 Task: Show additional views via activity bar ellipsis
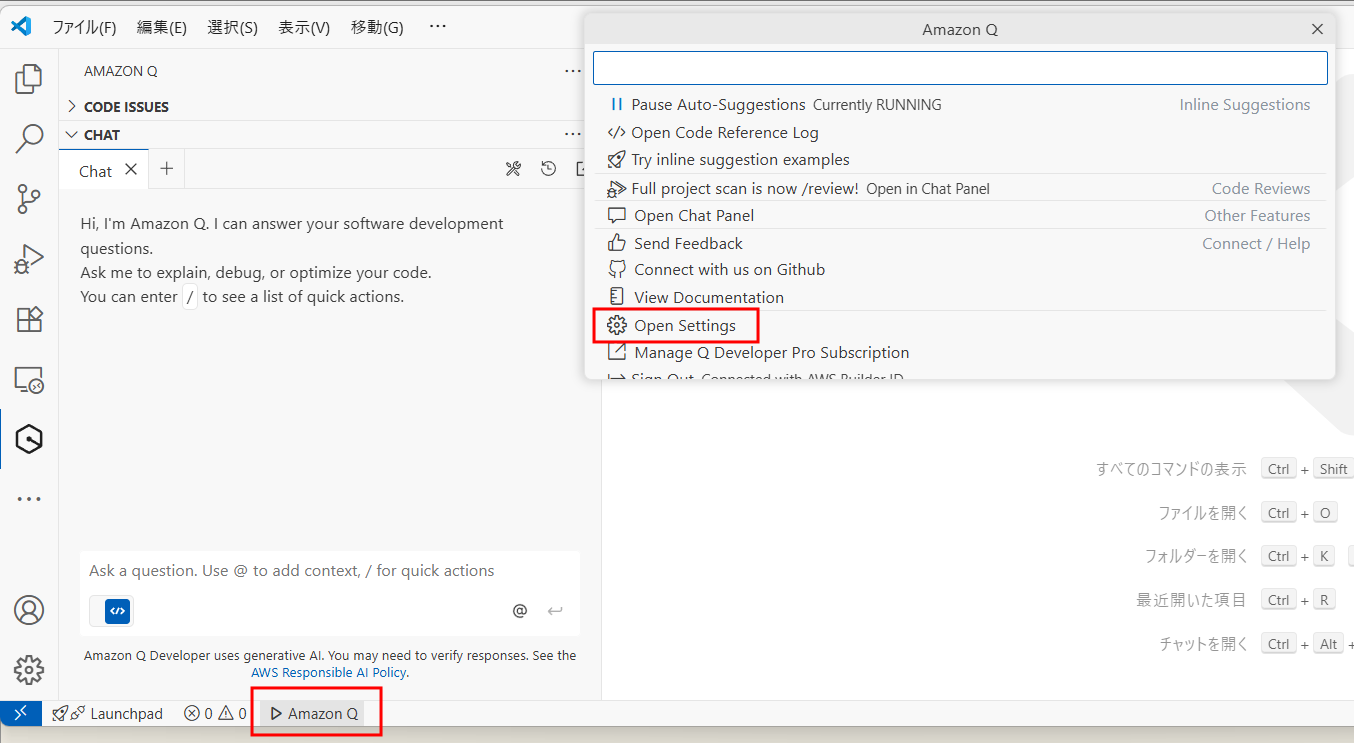[29, 498]
